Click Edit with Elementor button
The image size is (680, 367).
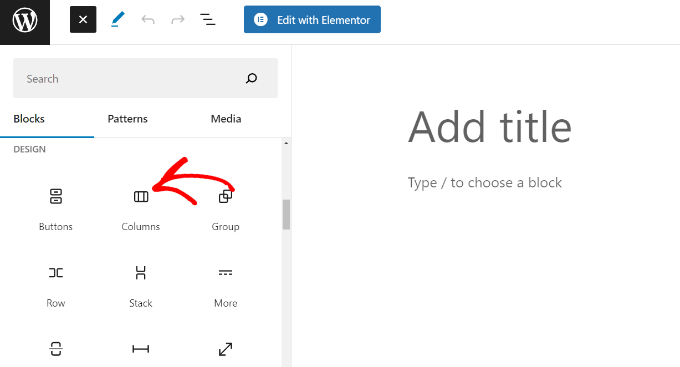(x=312, y=20)
